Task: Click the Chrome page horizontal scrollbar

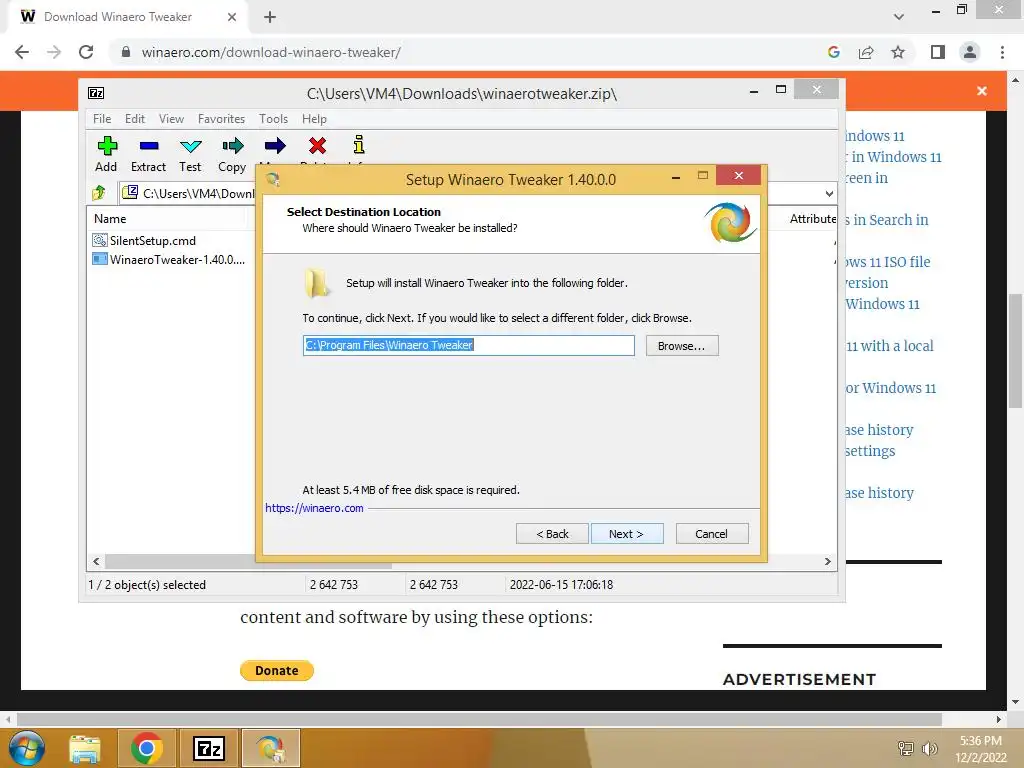Action: [x=479, y=720]
